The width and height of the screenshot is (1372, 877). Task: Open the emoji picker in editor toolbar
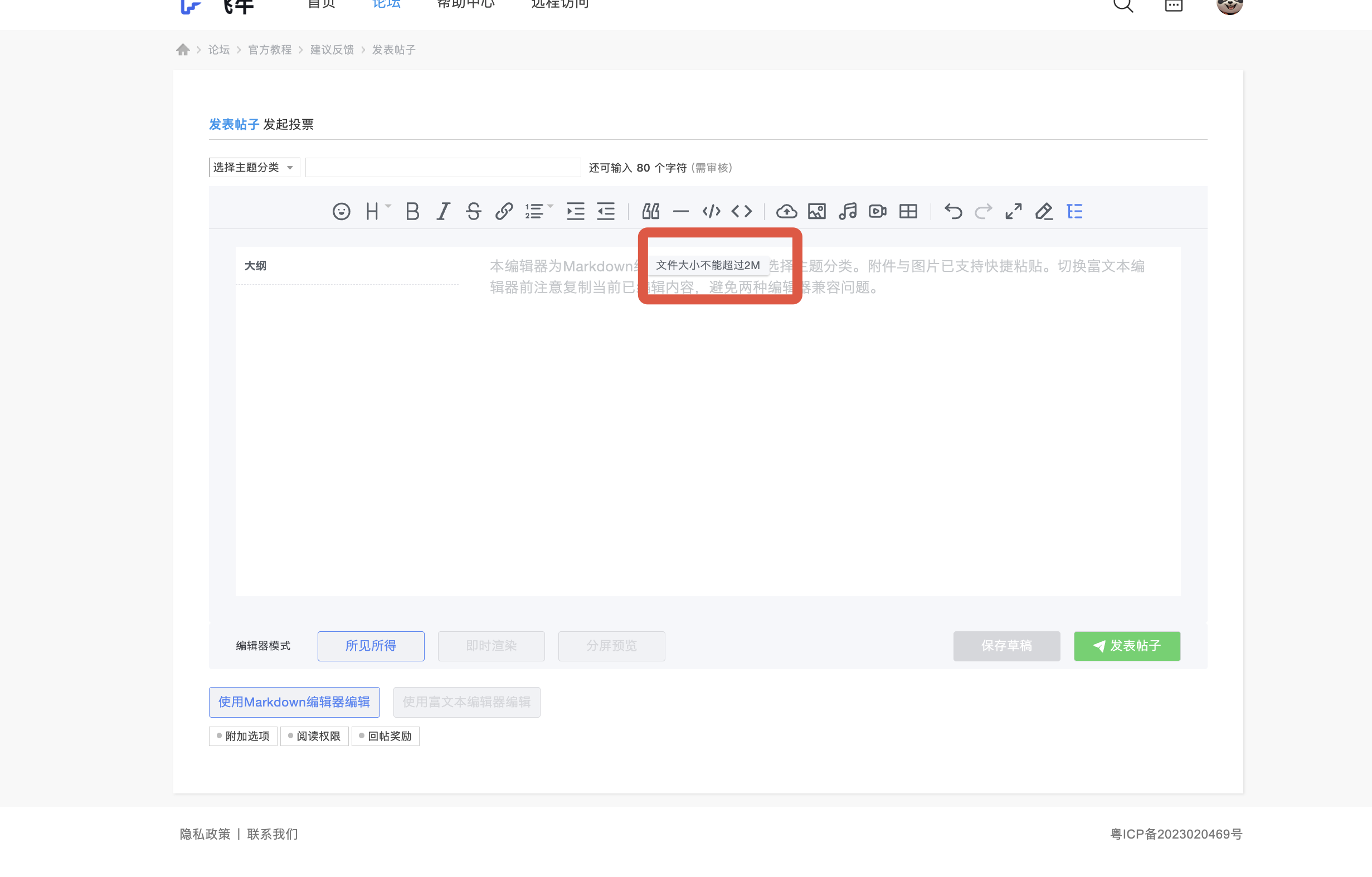tap(341, 211)
